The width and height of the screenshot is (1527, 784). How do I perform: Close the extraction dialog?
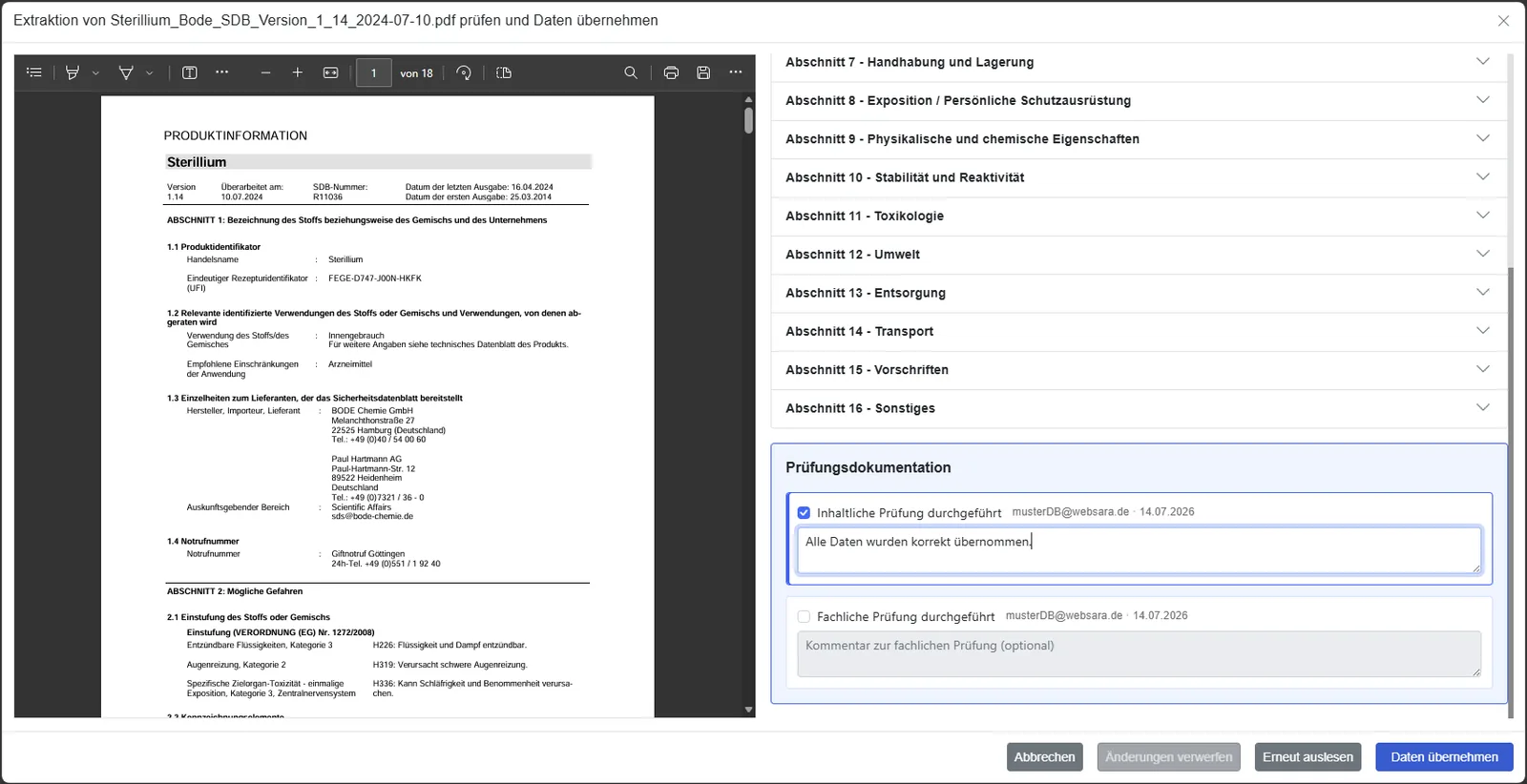[x=1503, y=21]
